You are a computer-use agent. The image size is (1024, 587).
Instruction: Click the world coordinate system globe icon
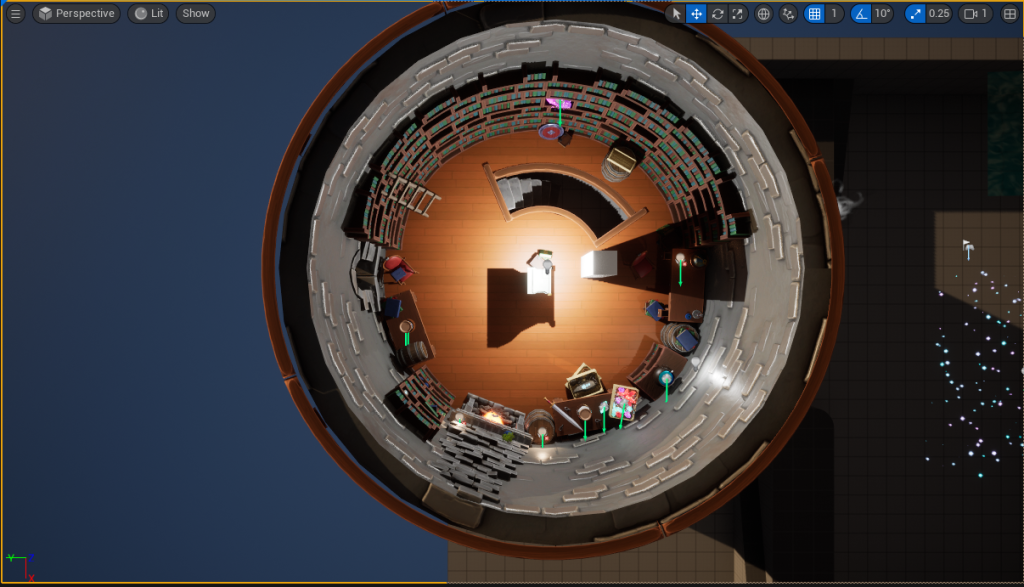click(764, 14)
